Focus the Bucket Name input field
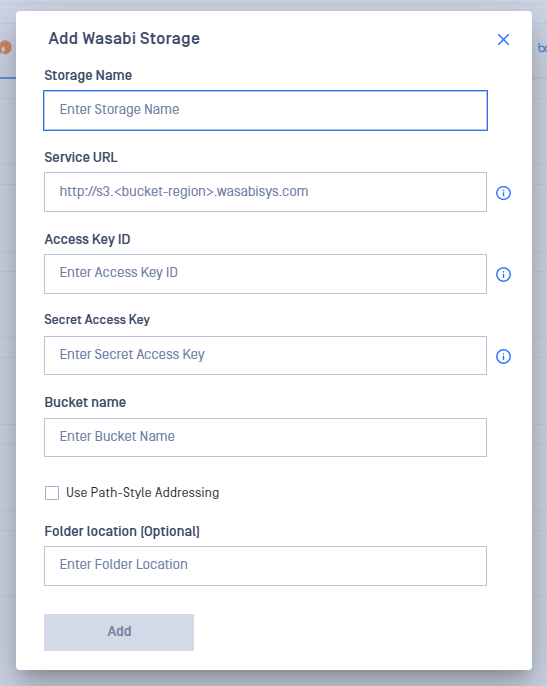 click(265, 438)
